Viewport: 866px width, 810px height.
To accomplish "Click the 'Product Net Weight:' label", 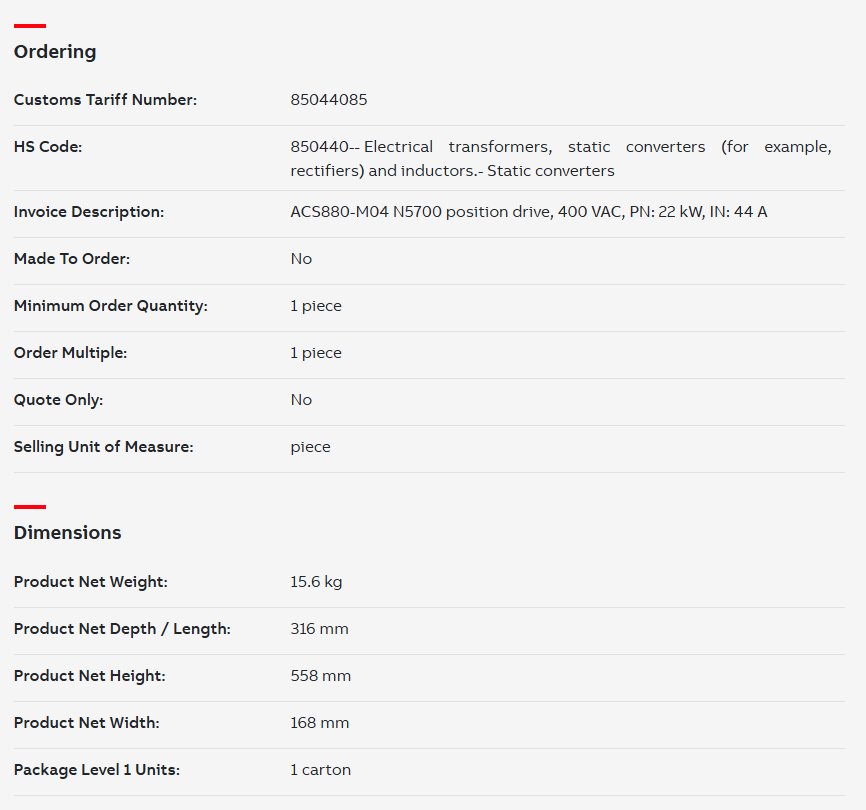I will tap(91, 581).
